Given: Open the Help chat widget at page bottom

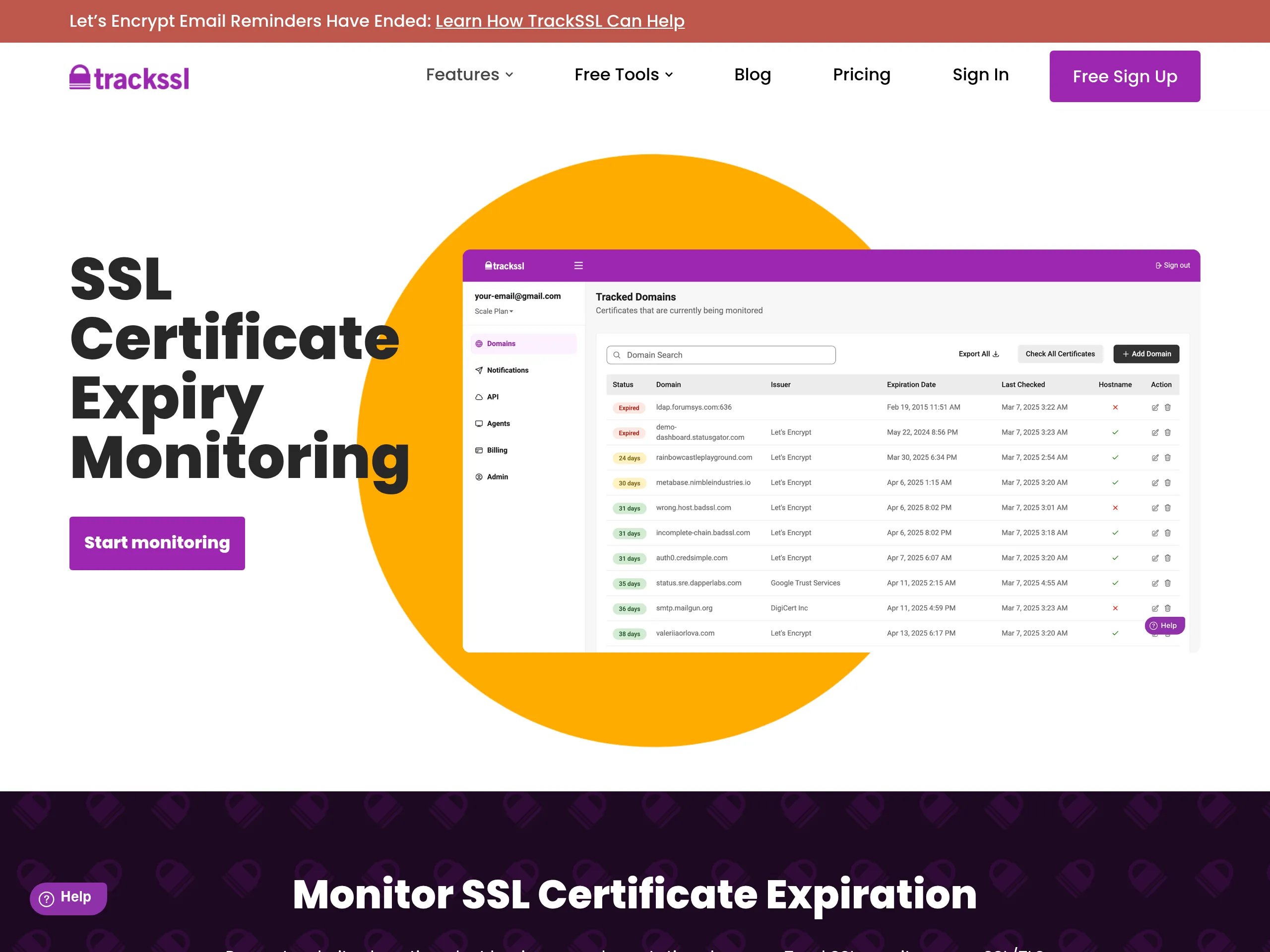Looking at the screenshot, I should pyautogui.click(x=68, y=898).
